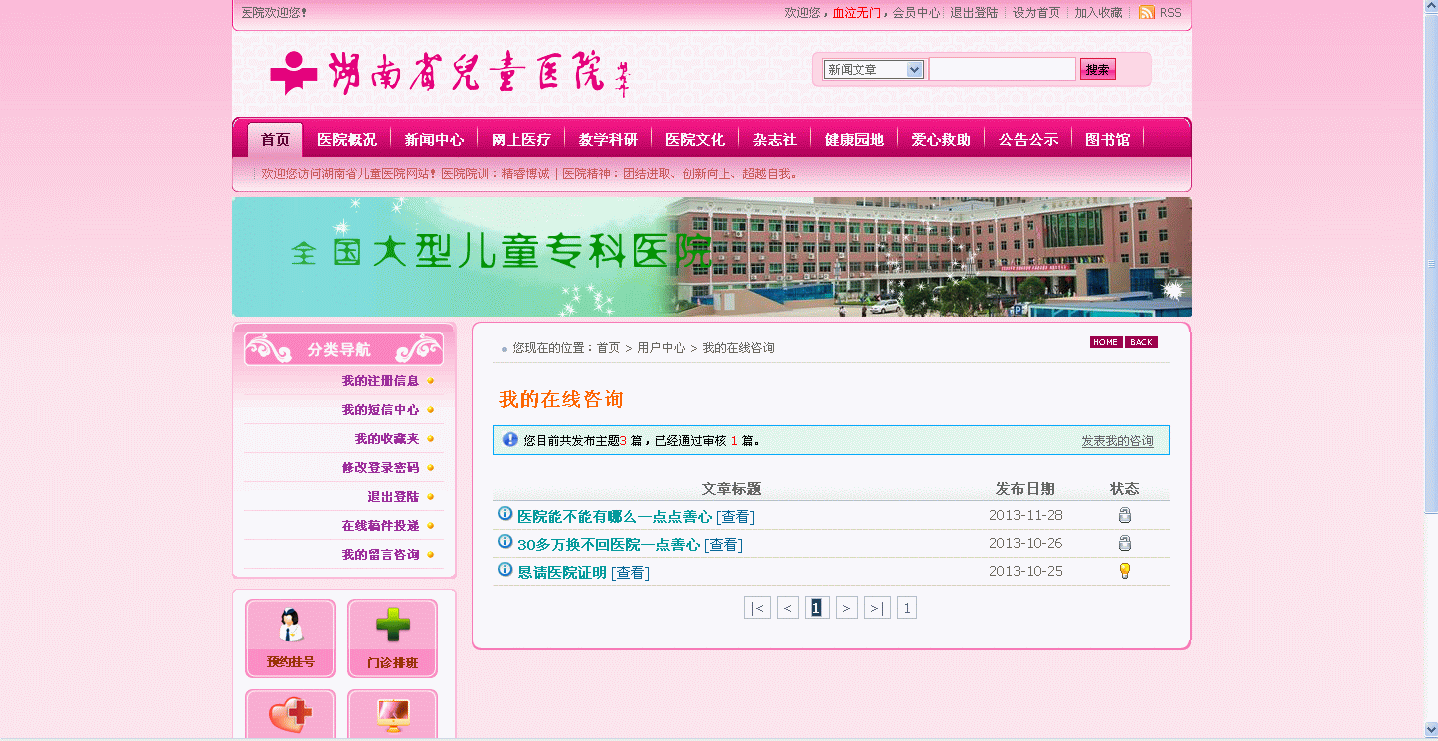Viewport: 1438px width, 741px height.
Task: Open 新闻中心 in the navigation bar
Action: 434,140
